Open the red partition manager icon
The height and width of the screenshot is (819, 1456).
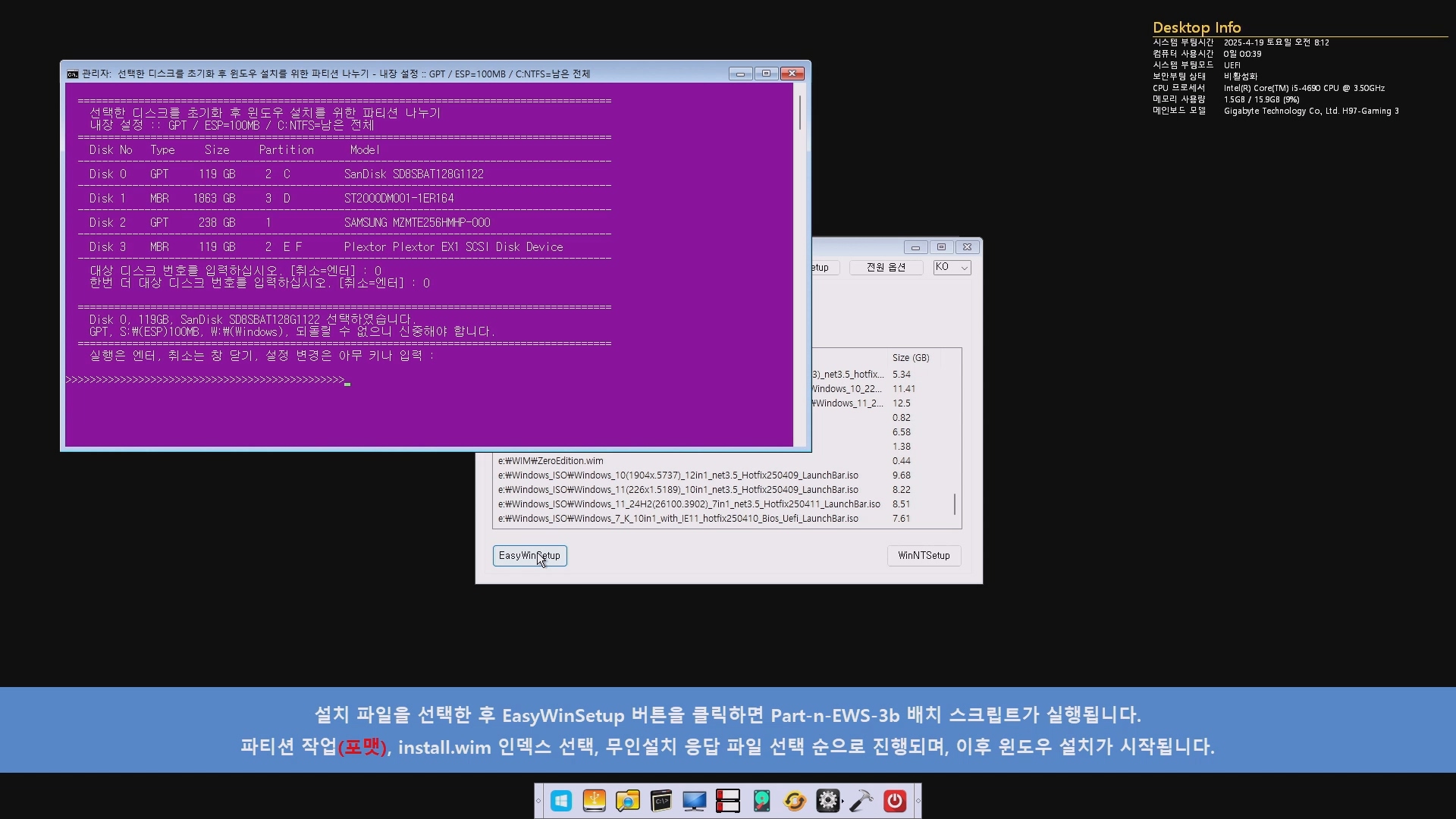click(728, 801)
